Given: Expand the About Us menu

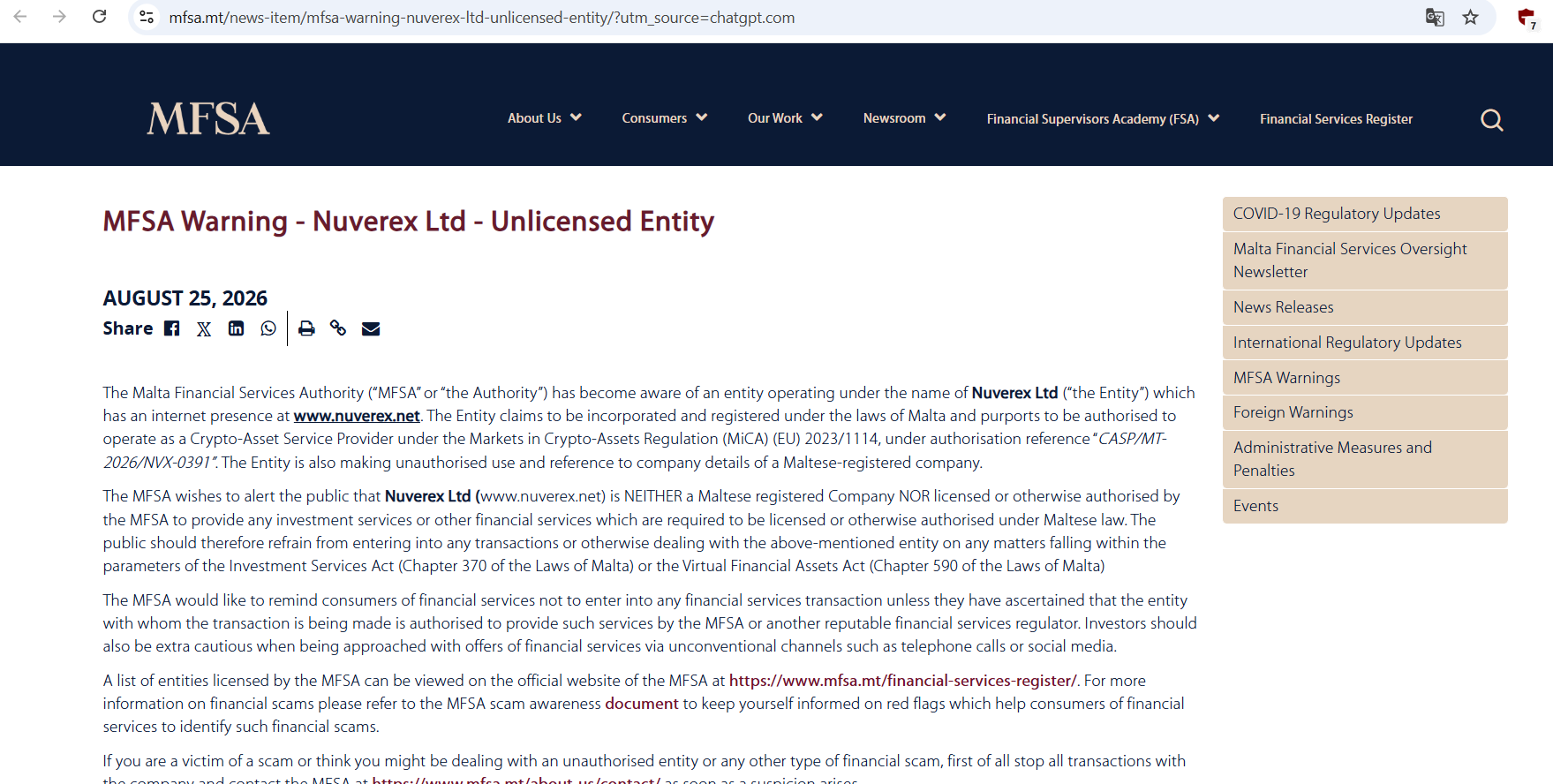Looking at the screenshot, I should pyautogui.click(x=544, y=118).
